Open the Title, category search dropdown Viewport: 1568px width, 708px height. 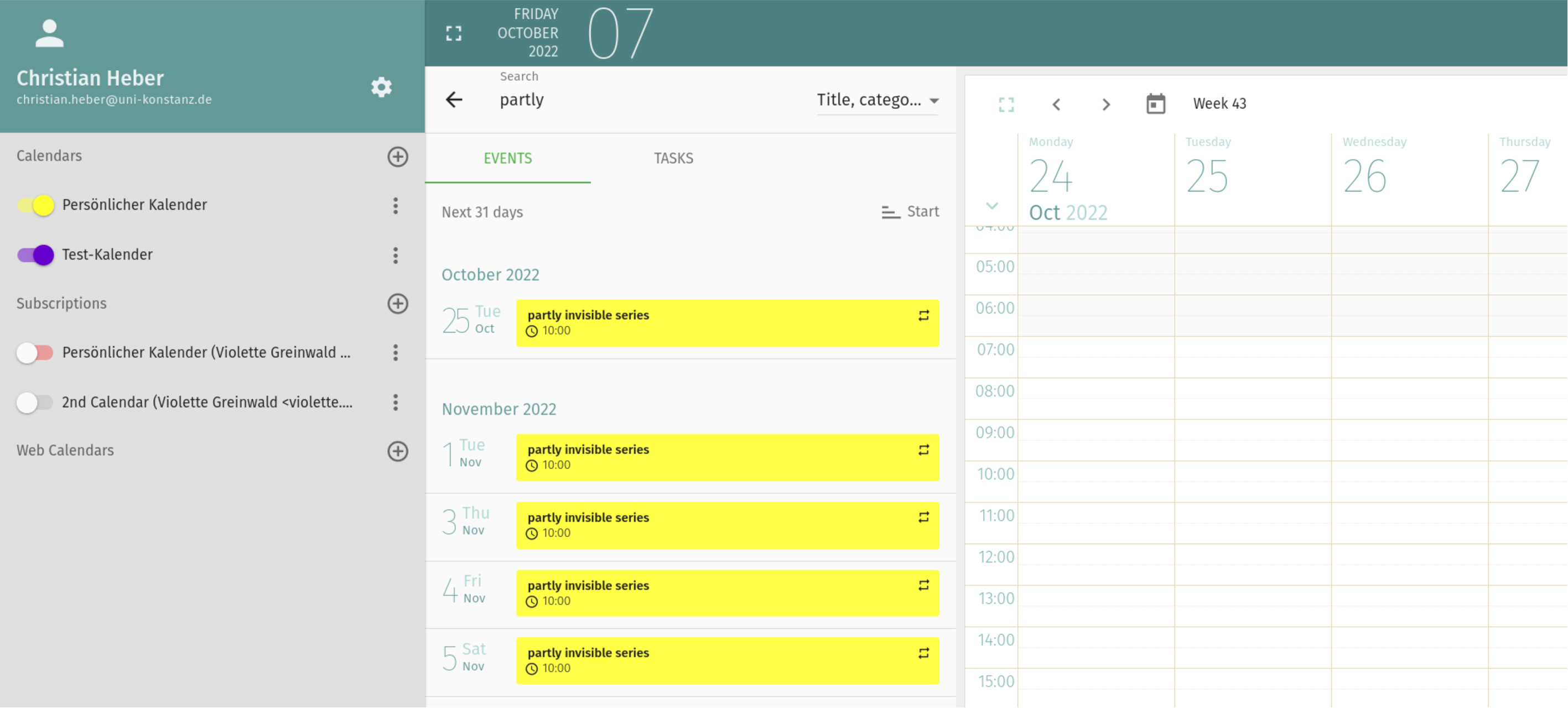876,100
